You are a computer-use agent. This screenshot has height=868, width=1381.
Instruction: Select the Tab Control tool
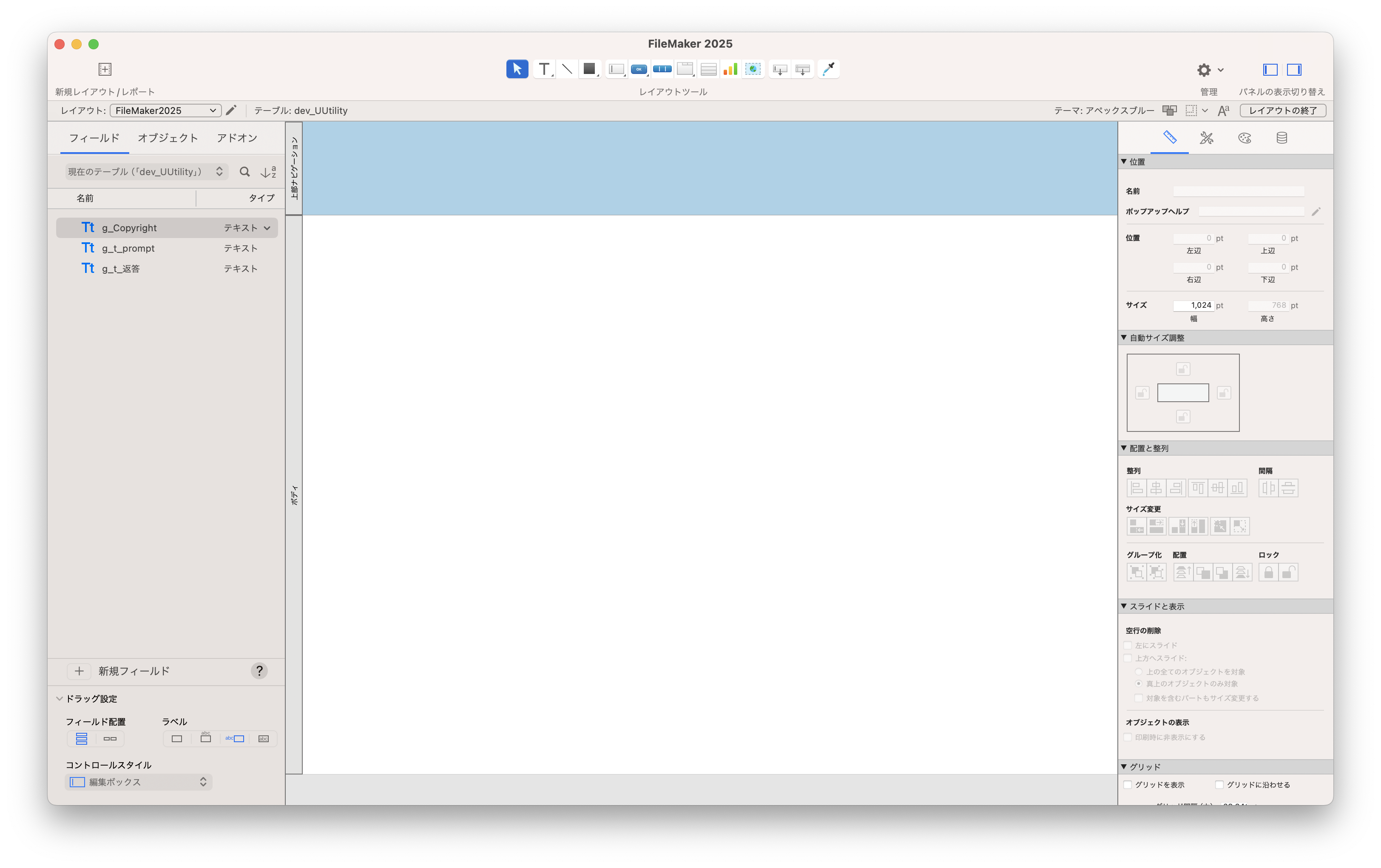[685, 69]
